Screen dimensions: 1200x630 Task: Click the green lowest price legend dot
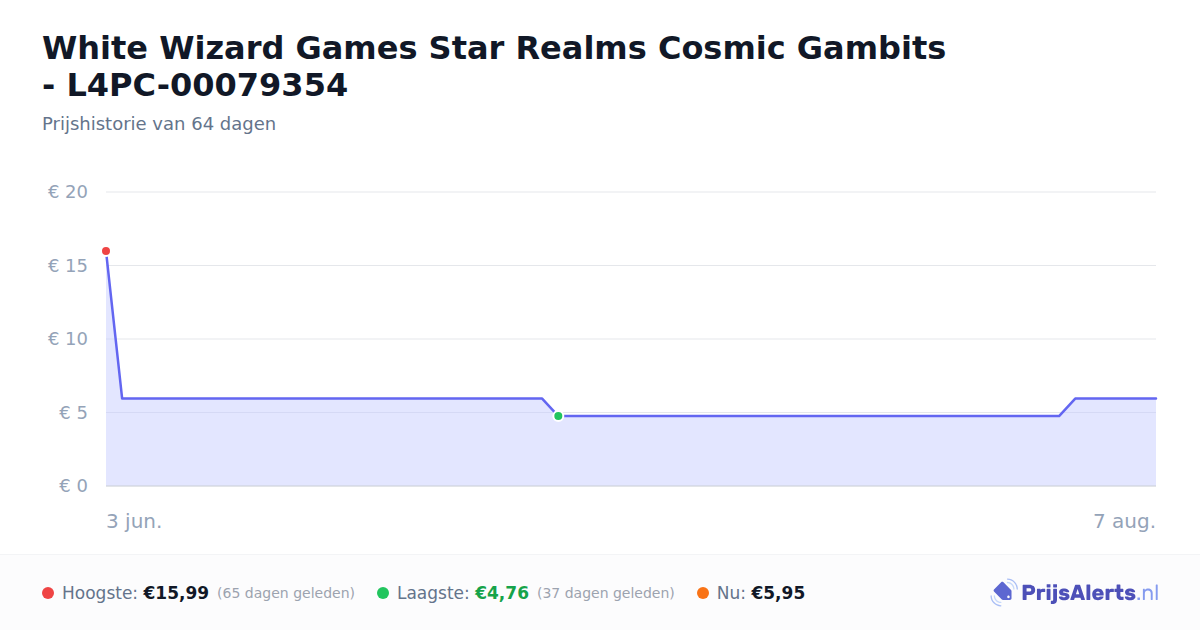pyautogui.click(x=383, y=593)
